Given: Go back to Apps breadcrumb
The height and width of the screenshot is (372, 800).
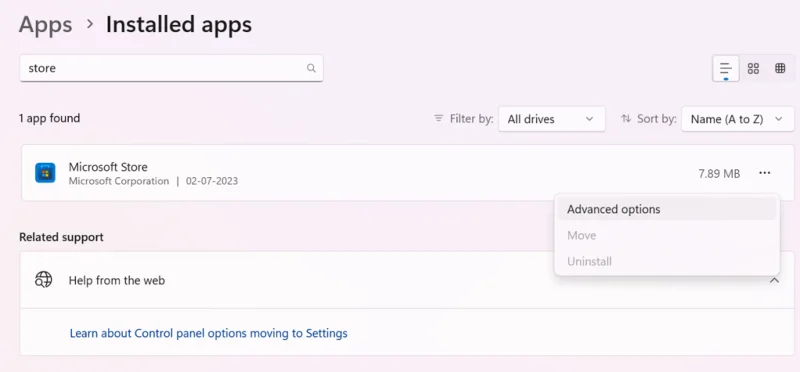Looking at the screenshot, I should 45,24.
